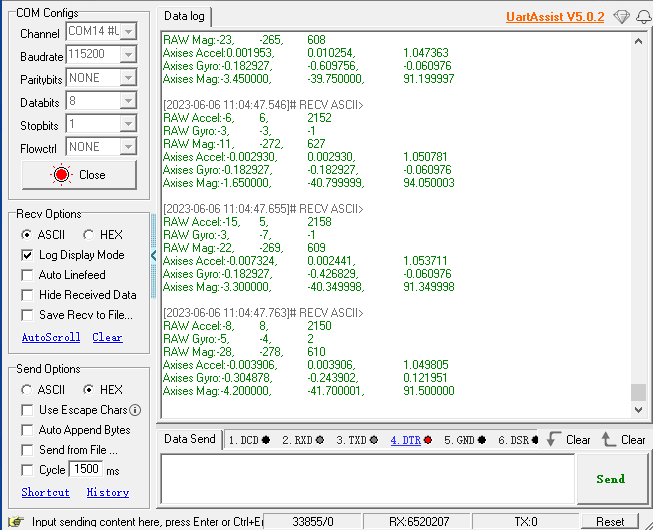Open the notification bell icon
Screen dimensions: 653x530
[x=644, y=17]
